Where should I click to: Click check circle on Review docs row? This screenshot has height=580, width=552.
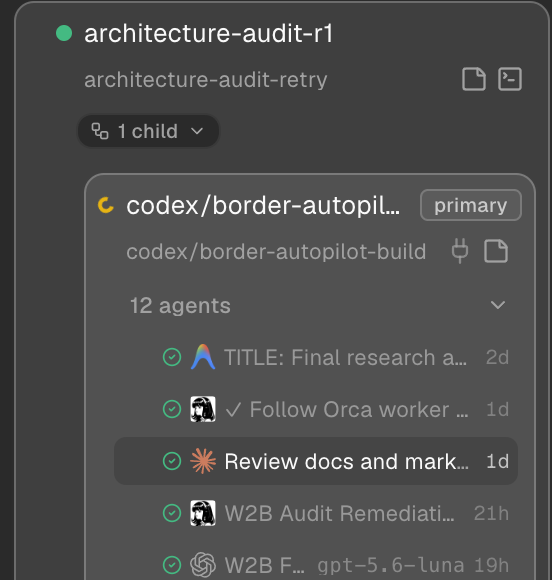point(172,461)
